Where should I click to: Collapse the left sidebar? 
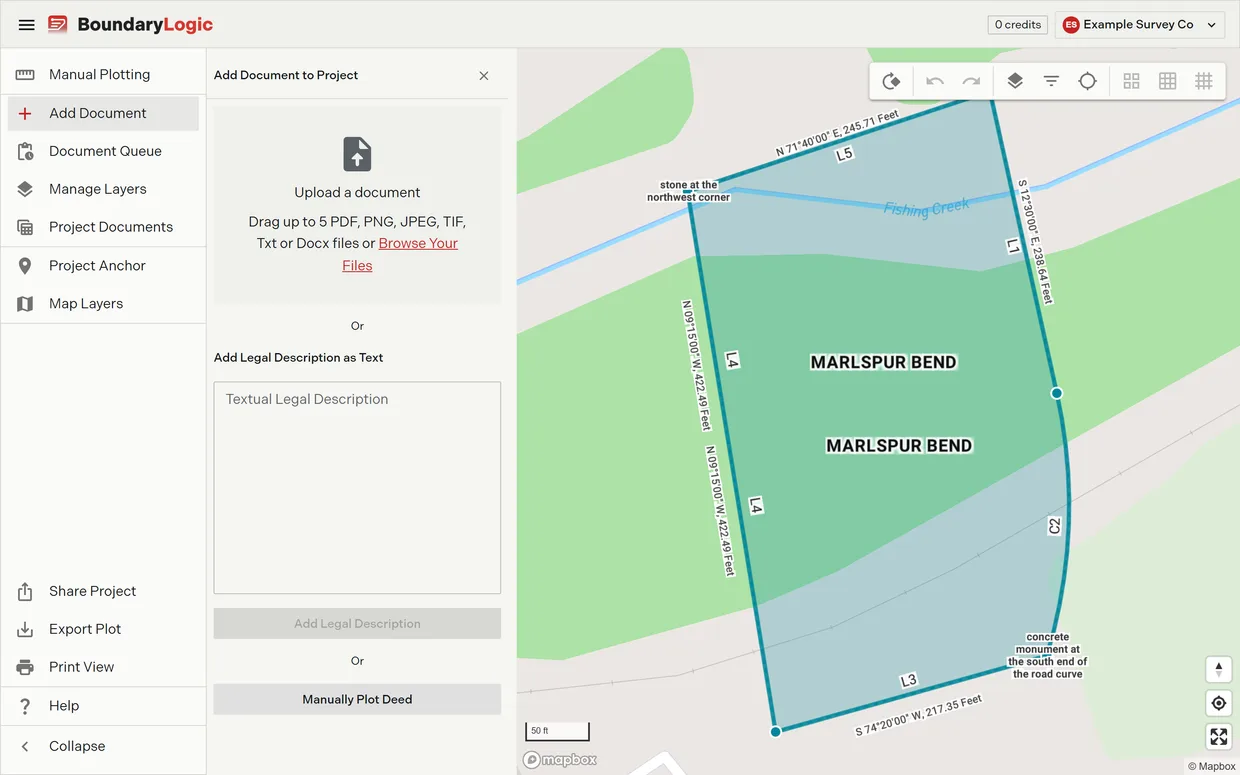tap(103, 746)
